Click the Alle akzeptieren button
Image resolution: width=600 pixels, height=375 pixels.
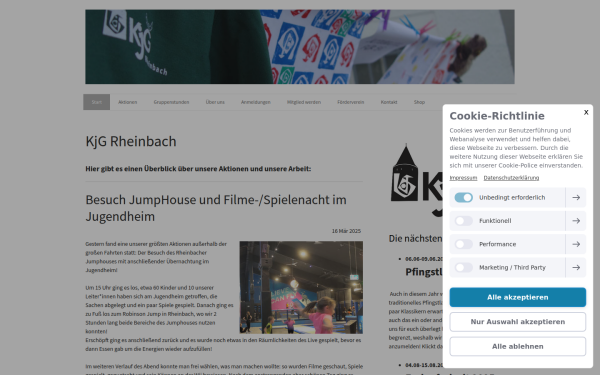(517, 297)
